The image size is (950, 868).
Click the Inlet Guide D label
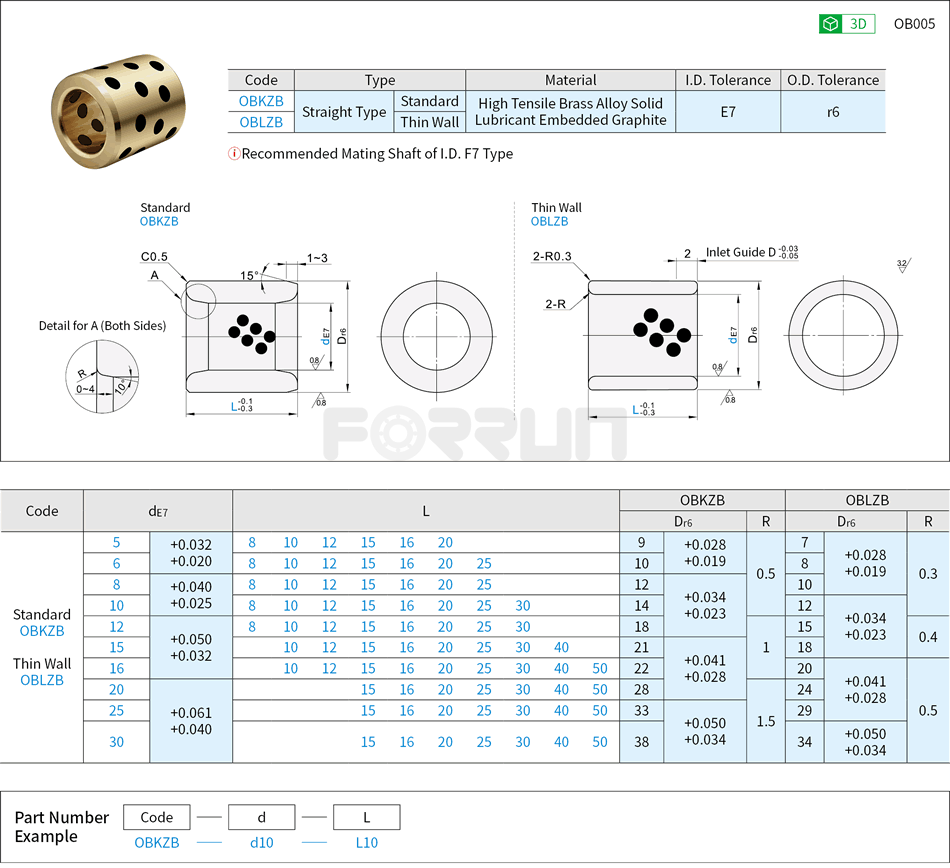[752, 252]
